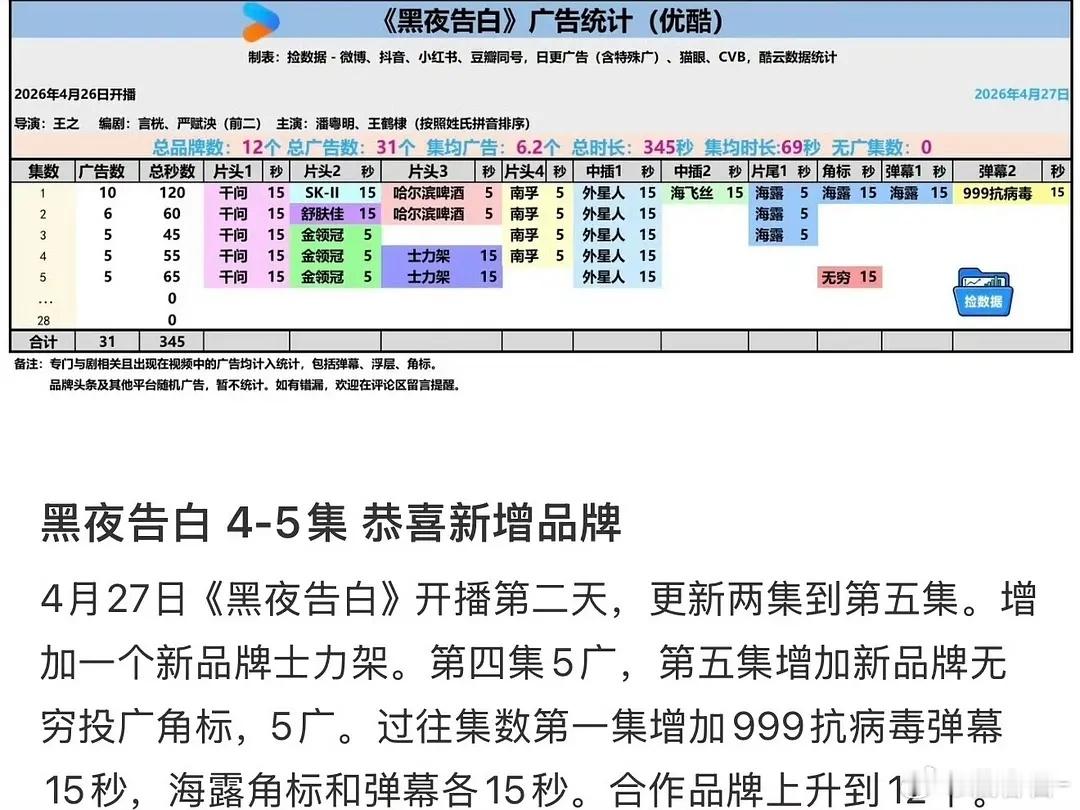Select the text 2026年4月26日开播

tap(75, 94)
